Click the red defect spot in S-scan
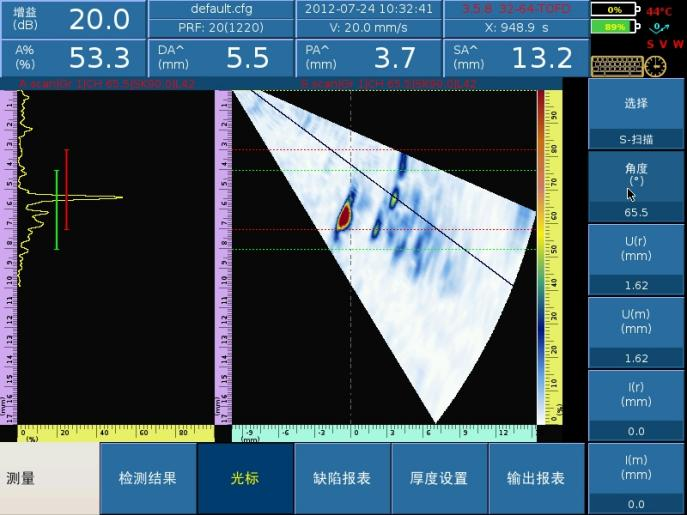This screenshot has height=515, width=687. pyautogui.click(x=344, y=215)
